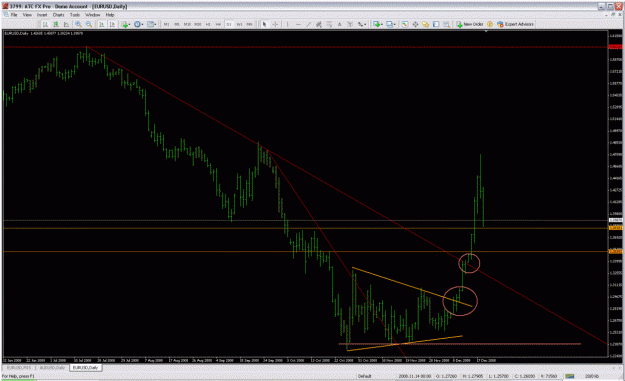
Task: Switch chart to line chart mode
Action: pos(66,24)
